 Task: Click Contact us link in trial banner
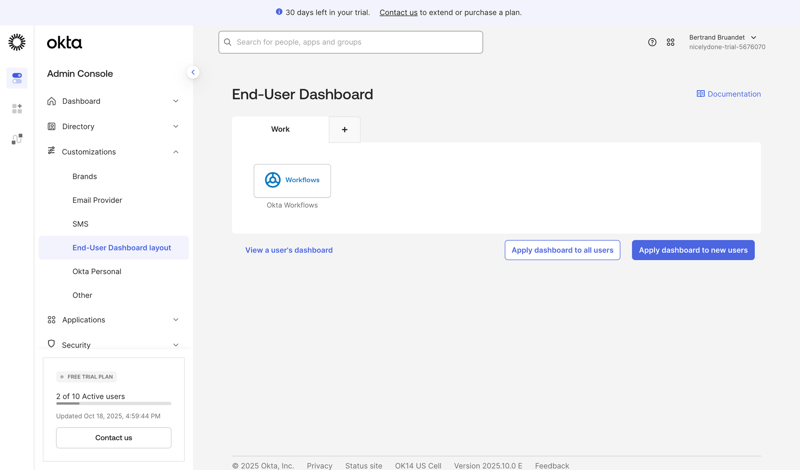coord(398,12)
